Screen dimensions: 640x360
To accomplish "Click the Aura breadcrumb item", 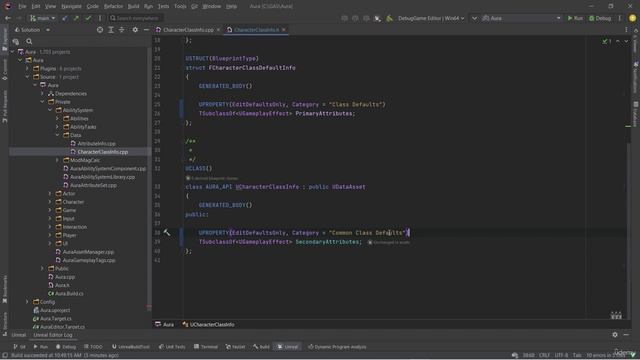I will click(x=164, y=324).
